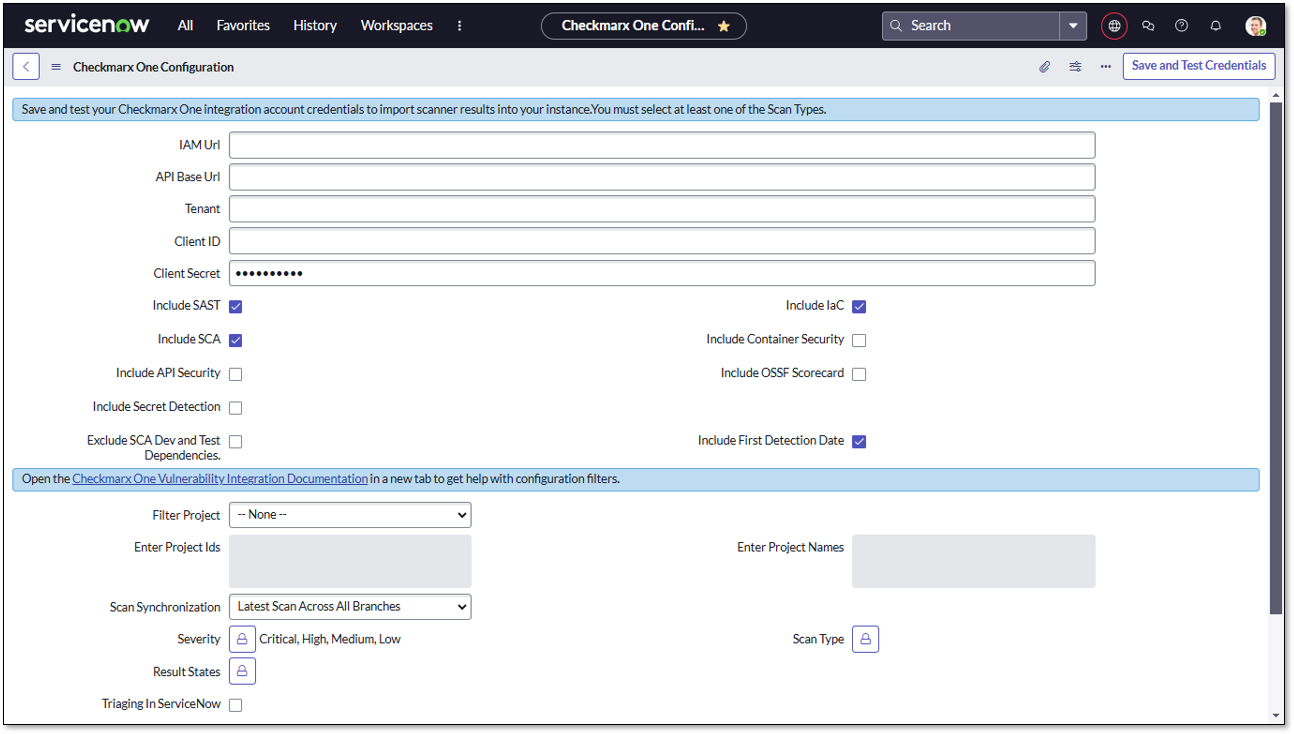Viewport: 1294px width, 734px height.
Task: Click the vertical scrollbar thumb
Action: click(x=1276, y=357)
